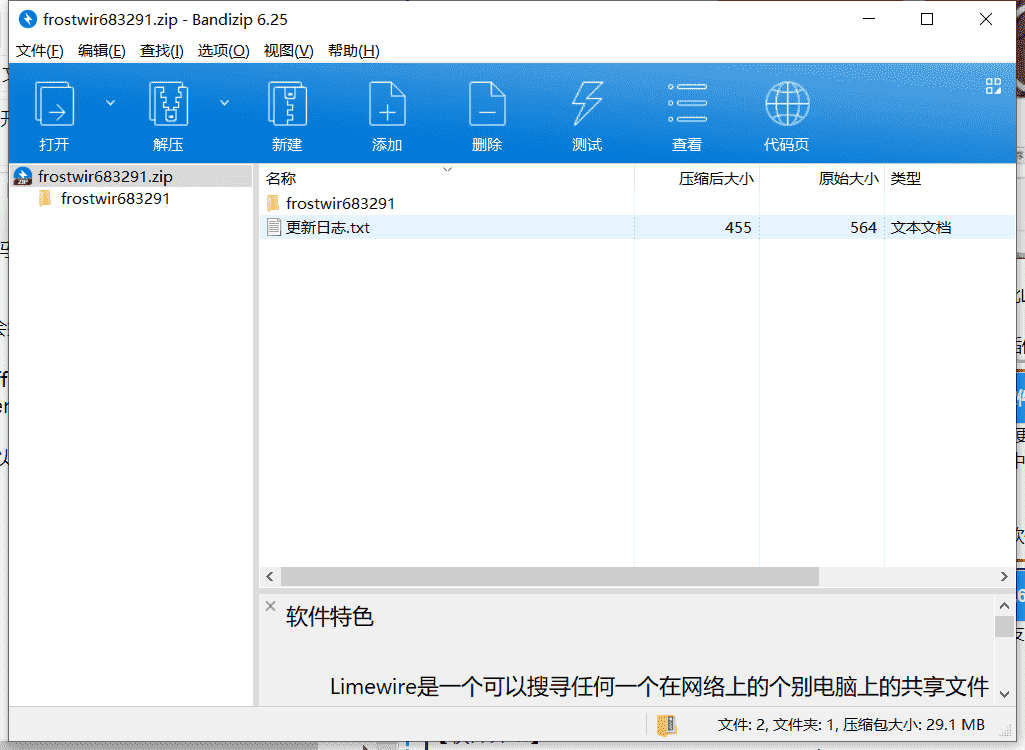This screenshot has width=1025, height=750.
Task: Click the compressed size value 455
Action: pos(738,228)
